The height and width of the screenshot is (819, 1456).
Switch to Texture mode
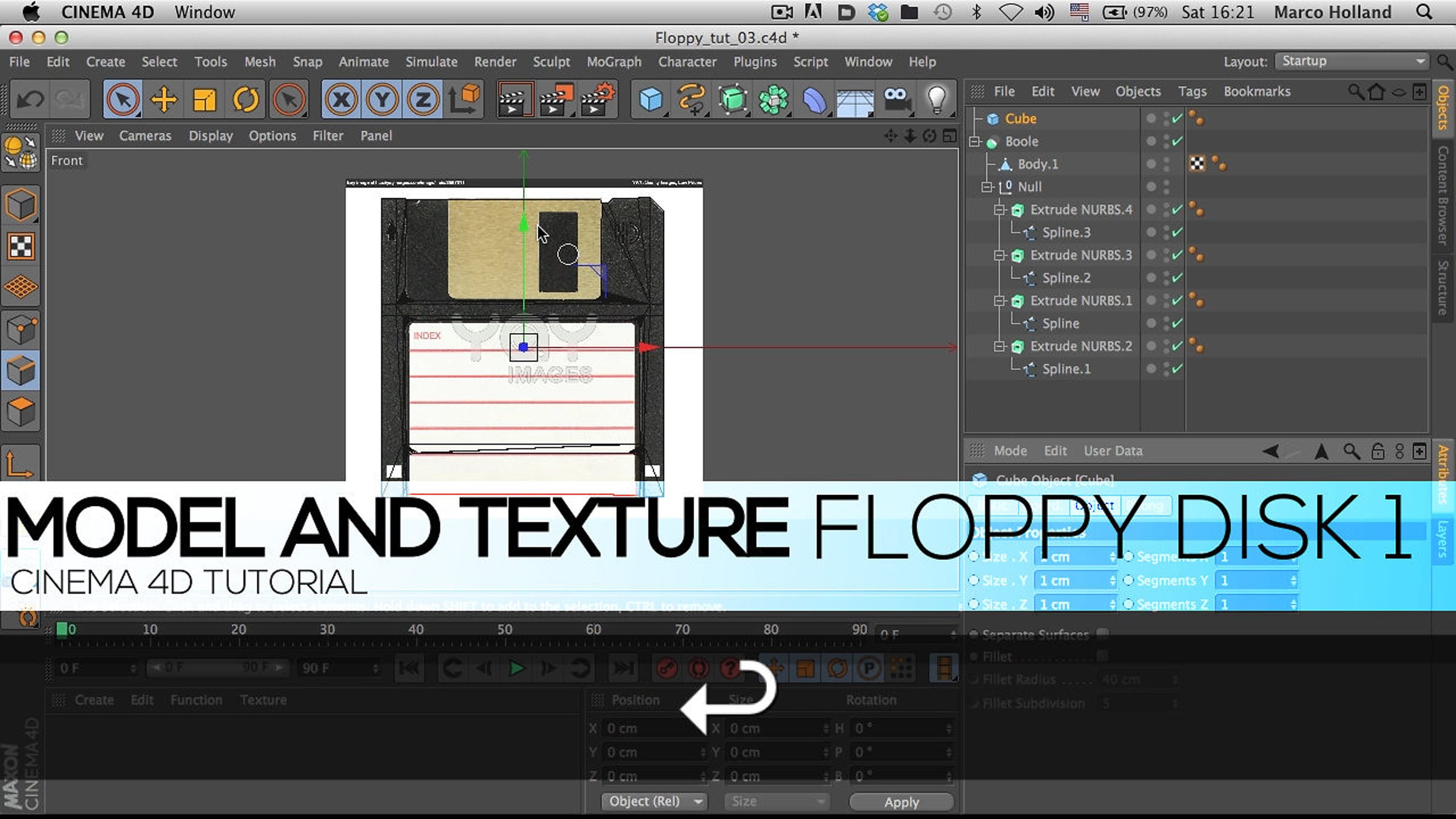point(21,246)
